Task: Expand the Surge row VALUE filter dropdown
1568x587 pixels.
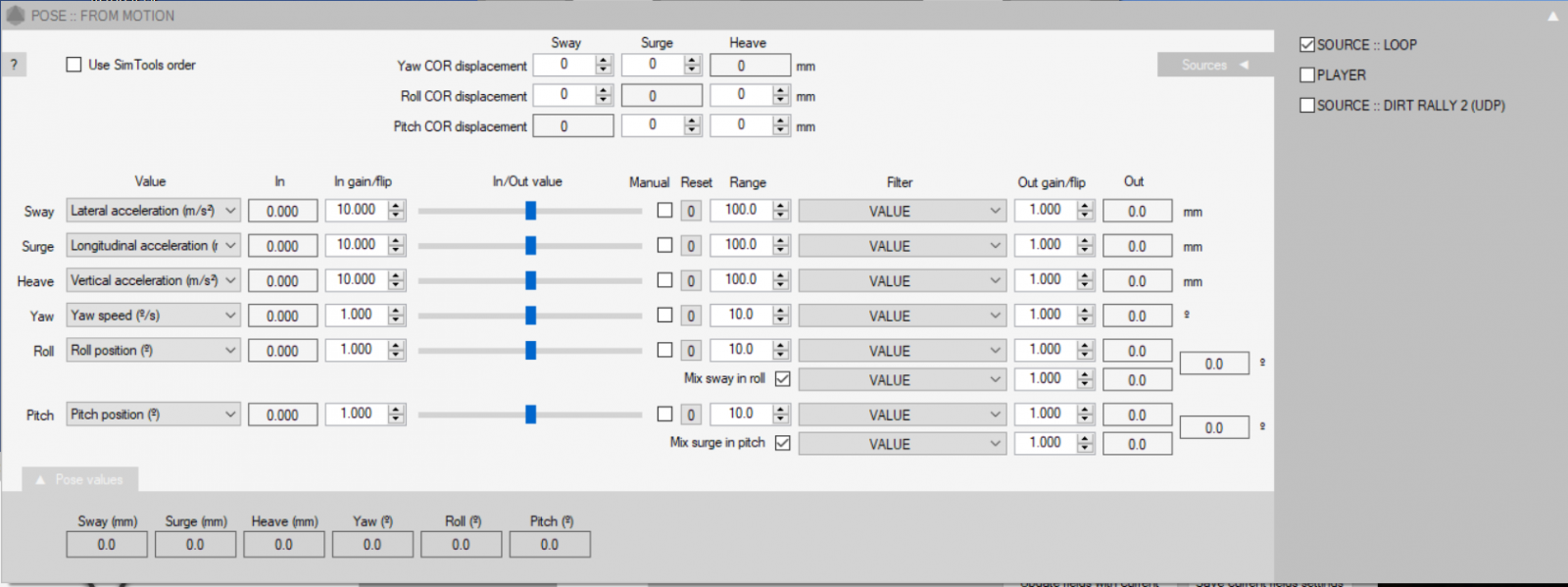Action: [x=902, y=246]
